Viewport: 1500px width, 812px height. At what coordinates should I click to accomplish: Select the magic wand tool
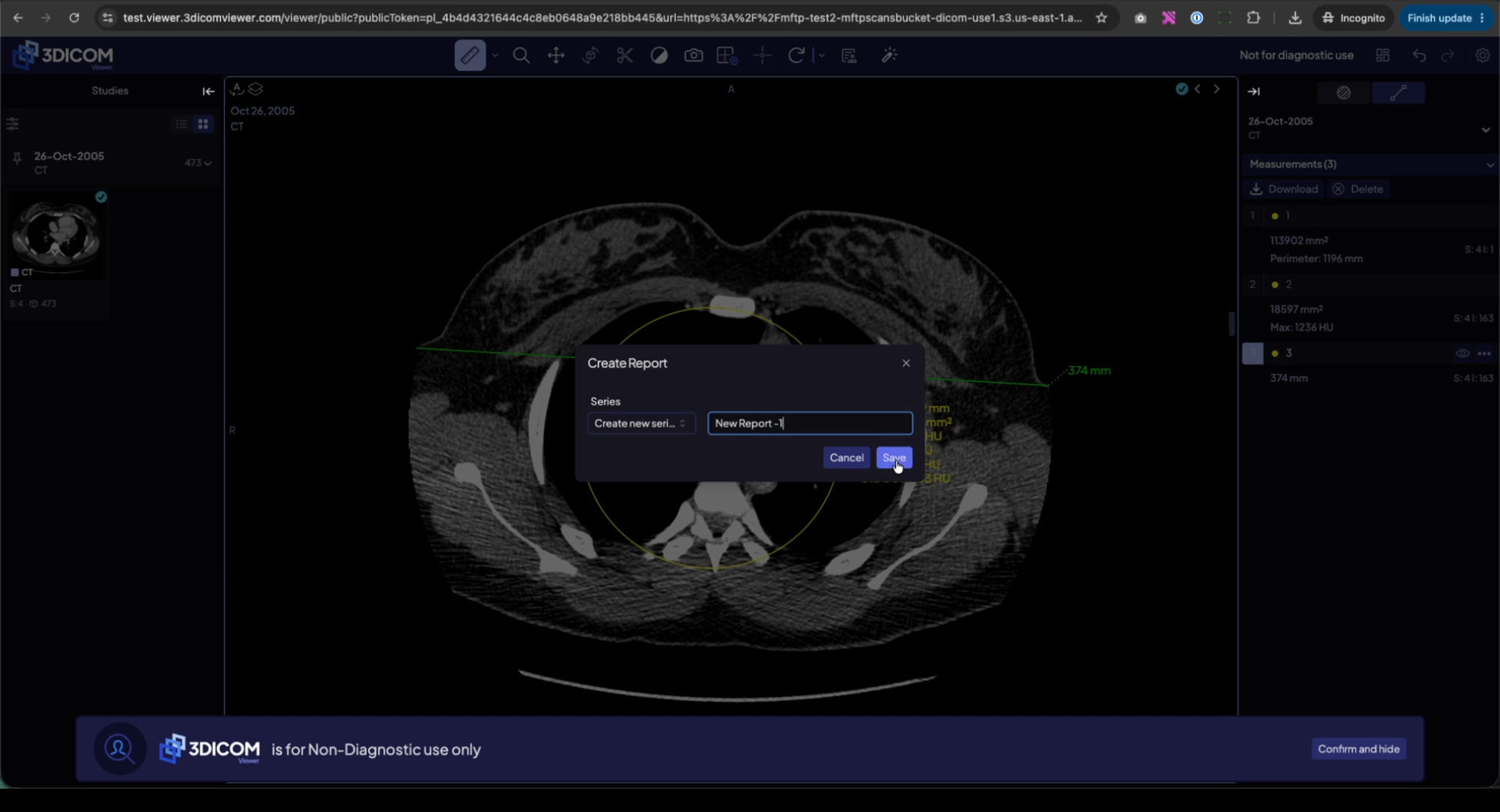pos(889,55)
